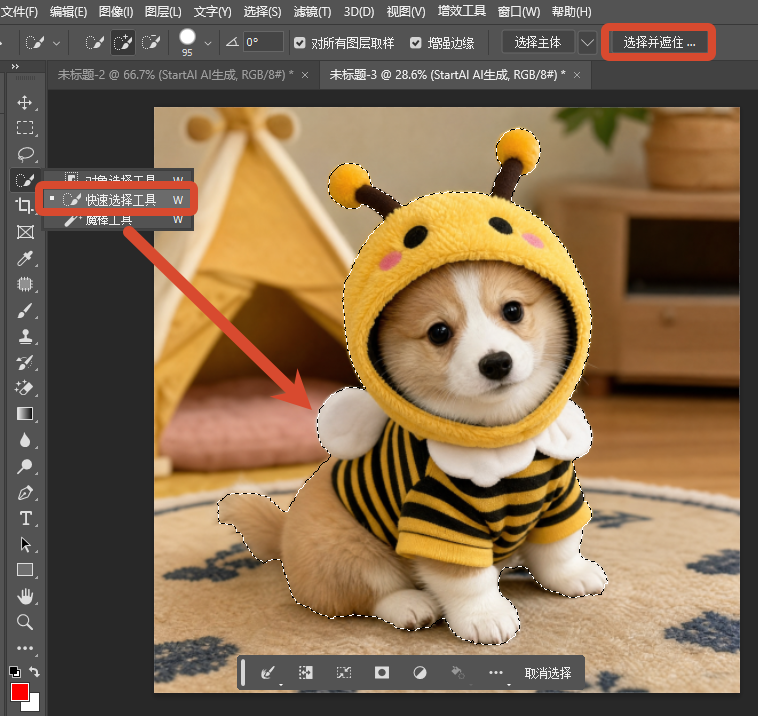Select the Zoom tool

[x=25, y=622]
